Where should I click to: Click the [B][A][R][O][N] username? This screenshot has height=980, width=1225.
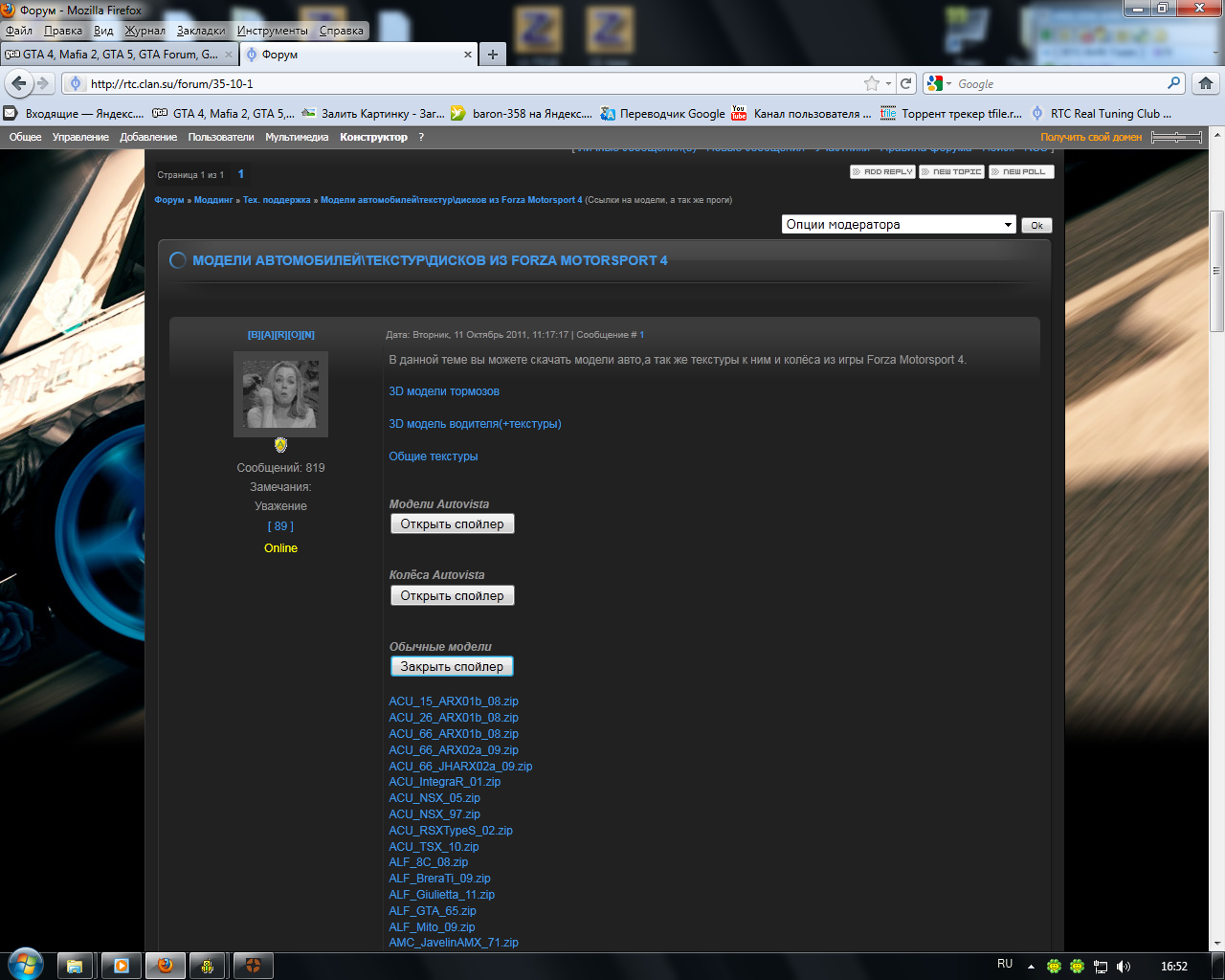click(280, 335)
